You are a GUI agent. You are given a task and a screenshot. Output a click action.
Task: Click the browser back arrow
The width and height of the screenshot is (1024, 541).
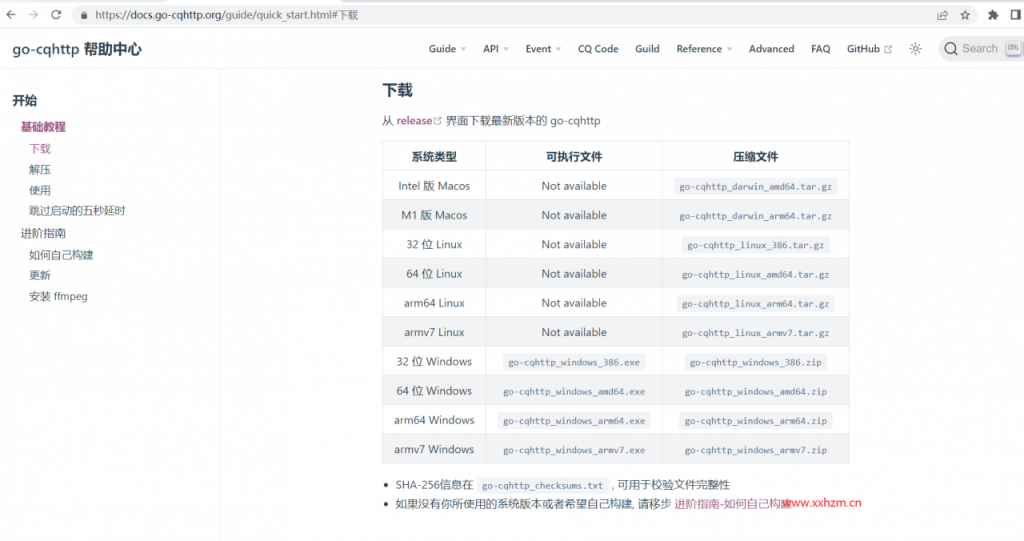(11, 15)
